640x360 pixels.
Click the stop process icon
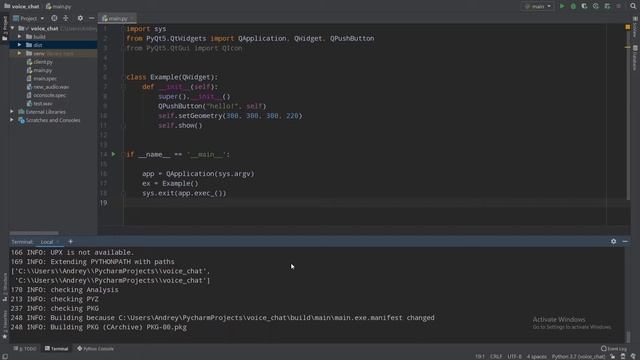(x=619, y=6)
